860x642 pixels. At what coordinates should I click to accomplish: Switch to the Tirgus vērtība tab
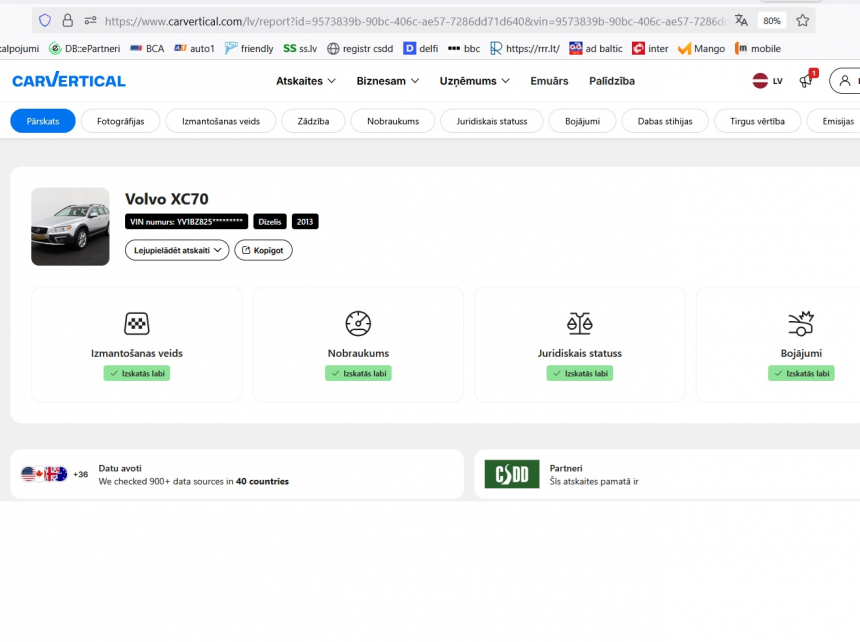757,121
